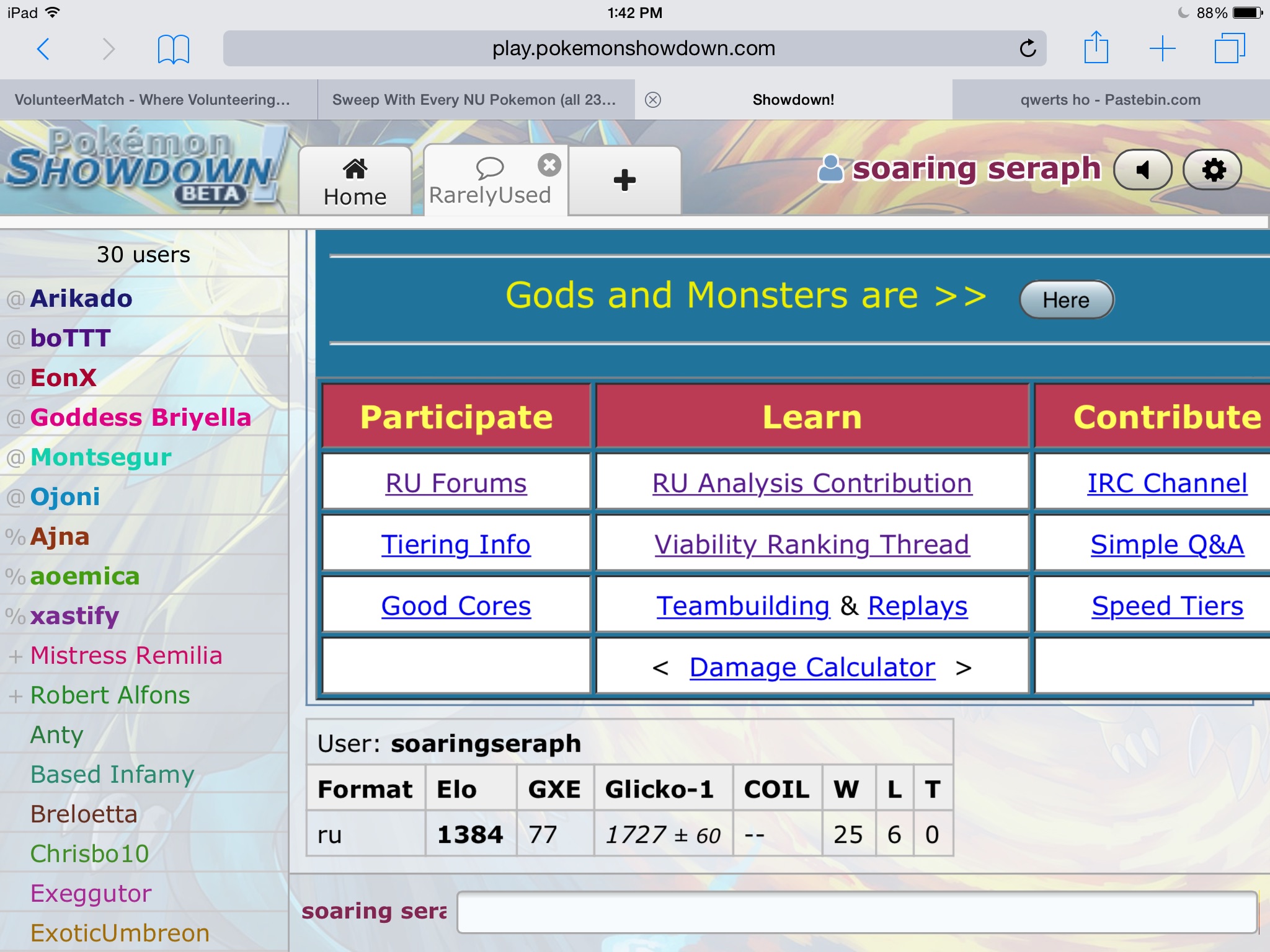Click the 30 users count header
This screenshot has height=952, width=1270.
point(143,254)
